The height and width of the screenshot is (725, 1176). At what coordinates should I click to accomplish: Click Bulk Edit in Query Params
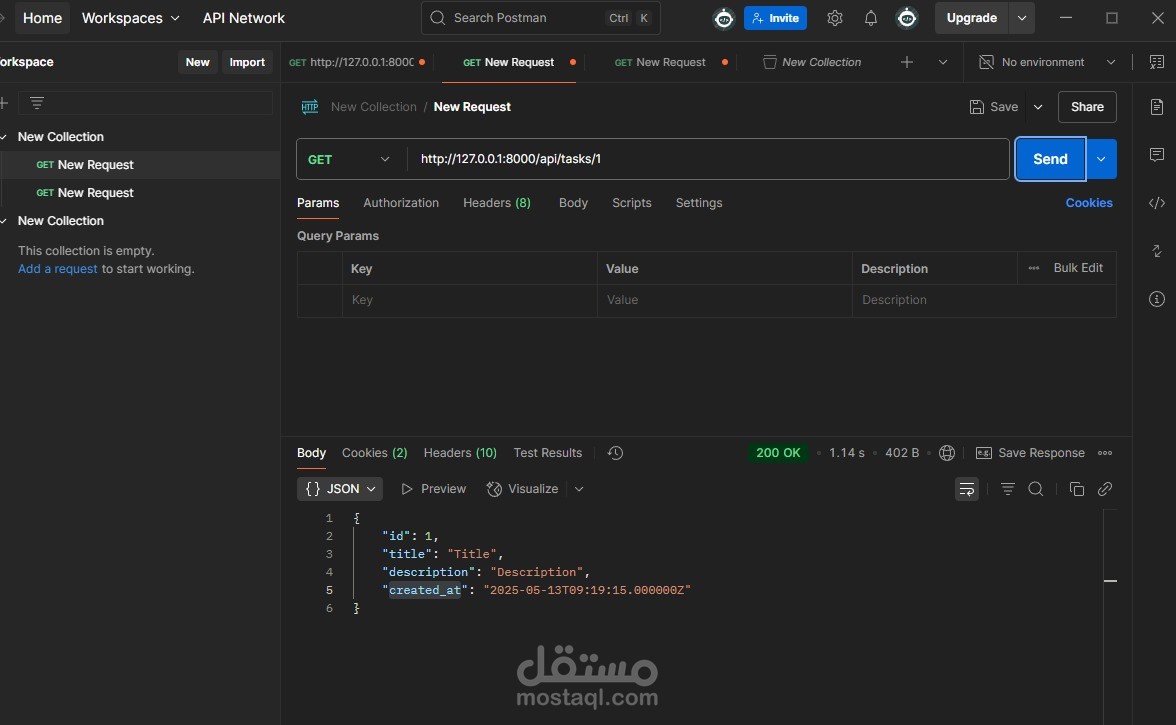coord(1078,268)
